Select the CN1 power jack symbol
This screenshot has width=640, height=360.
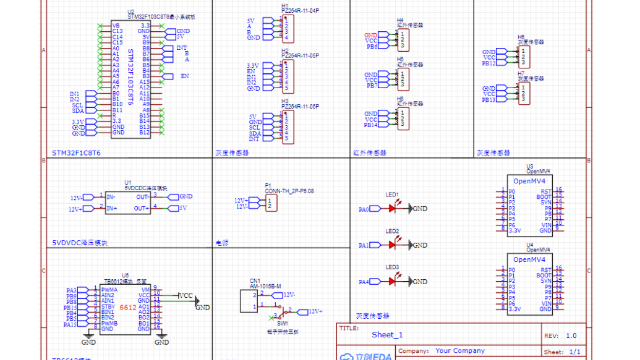(249, 301)
